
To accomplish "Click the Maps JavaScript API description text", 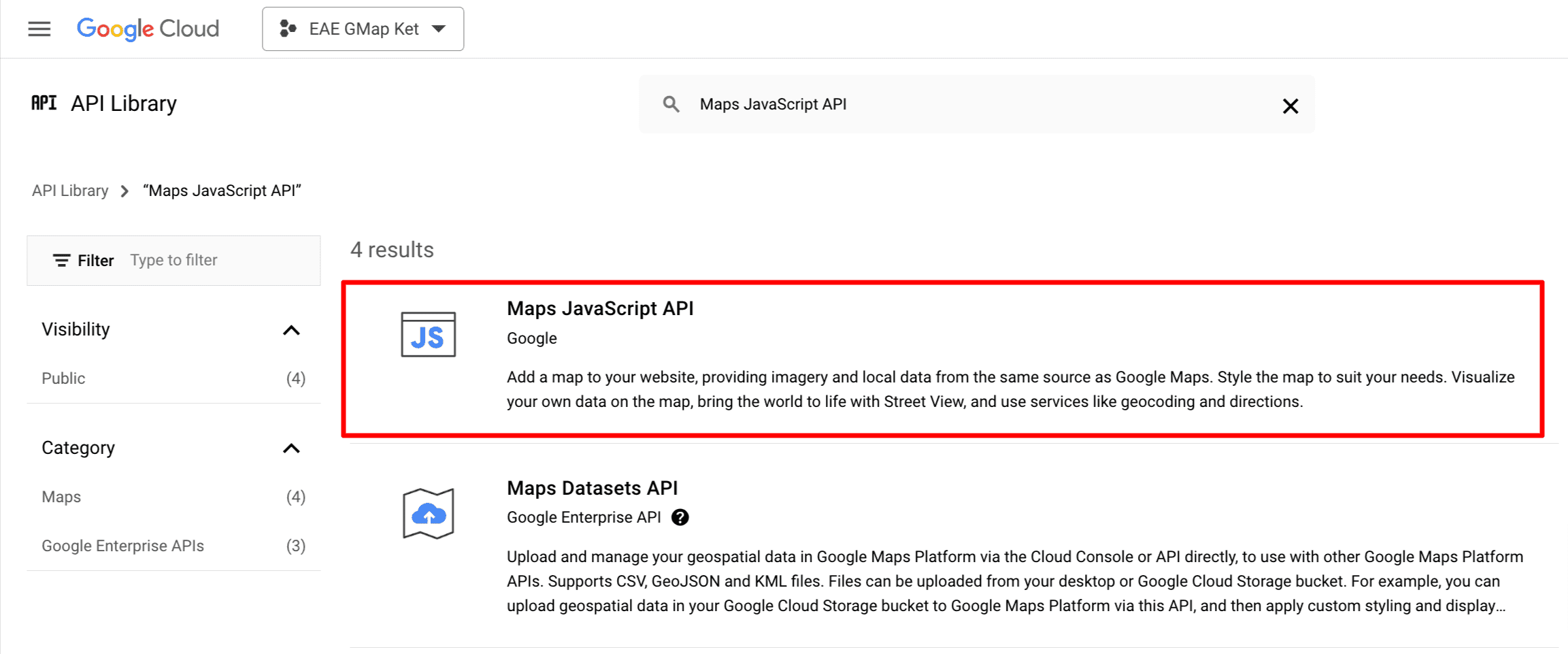I will [1010, 389].
